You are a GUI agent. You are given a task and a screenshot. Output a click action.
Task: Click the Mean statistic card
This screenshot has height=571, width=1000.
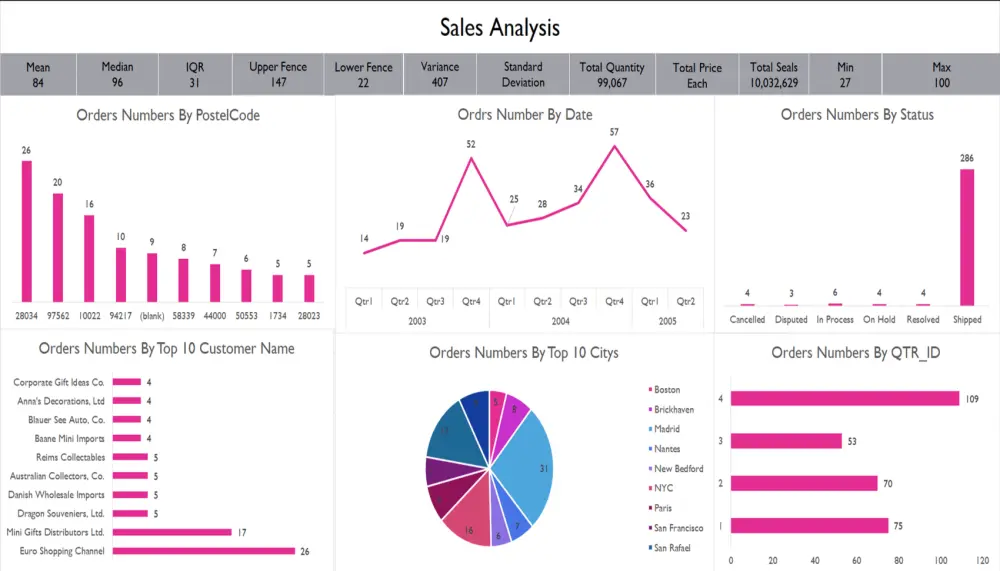[38, 75]
